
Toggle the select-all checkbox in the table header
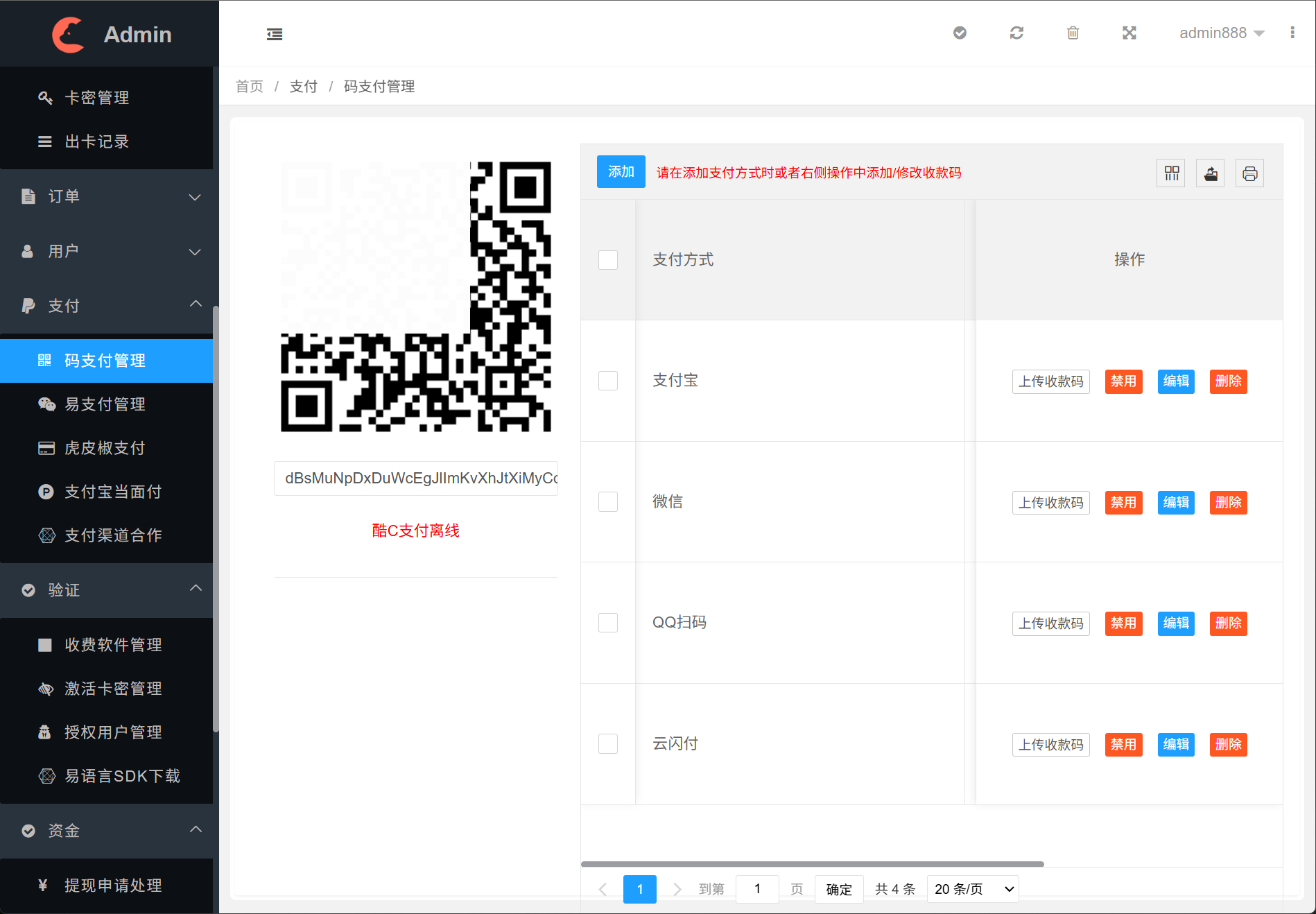(608, 260)
